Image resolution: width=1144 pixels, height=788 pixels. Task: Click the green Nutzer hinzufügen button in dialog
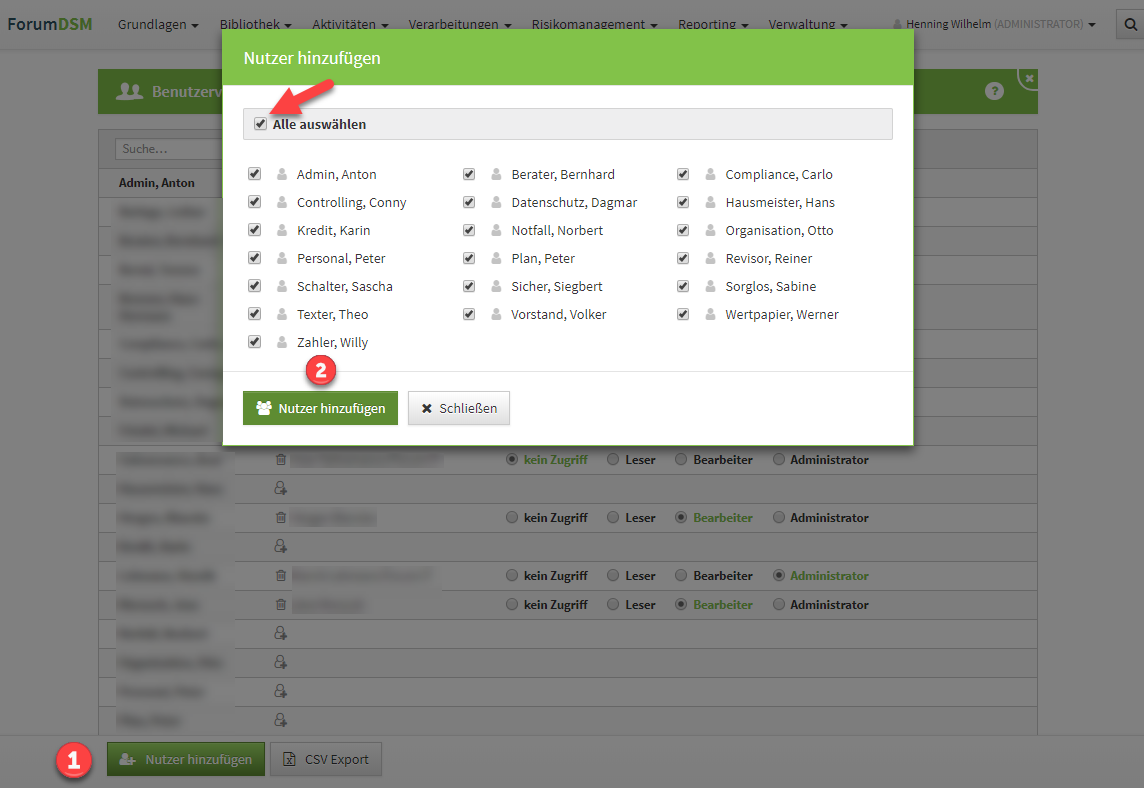(320, 408)
